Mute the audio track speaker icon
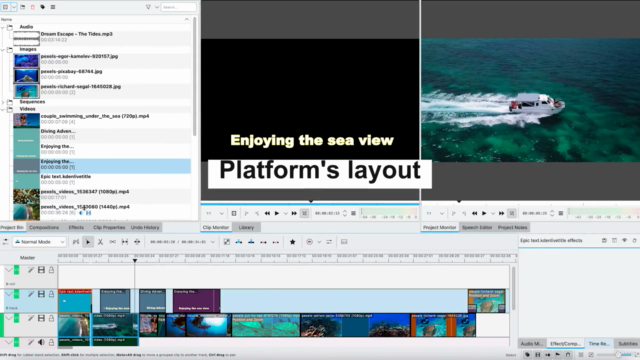640x360 pixels. click(41, 342)
